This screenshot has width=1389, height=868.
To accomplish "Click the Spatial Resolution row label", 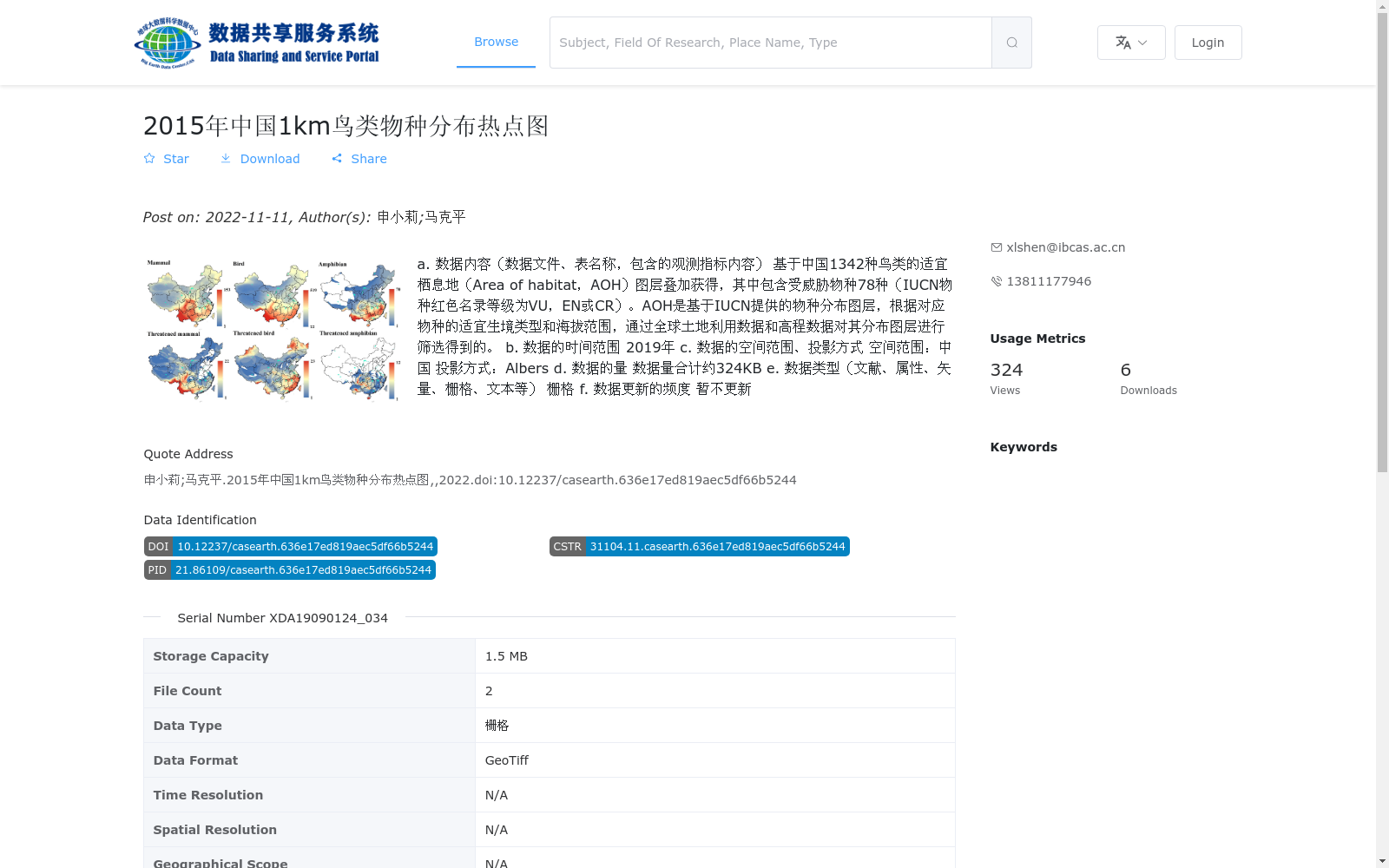I will pos(215,830).
